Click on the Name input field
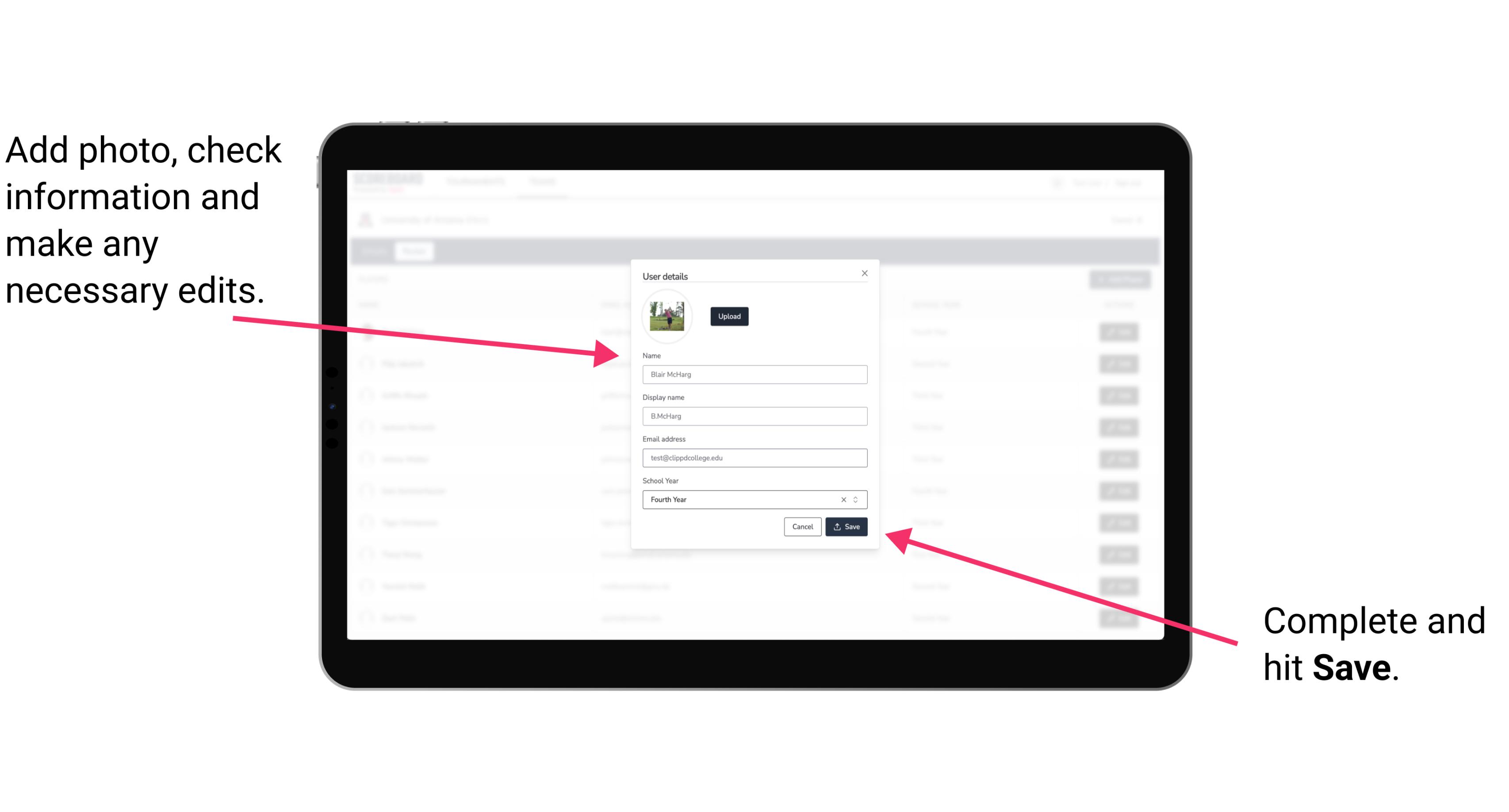The image size is (1509, 812). [754, 374]
